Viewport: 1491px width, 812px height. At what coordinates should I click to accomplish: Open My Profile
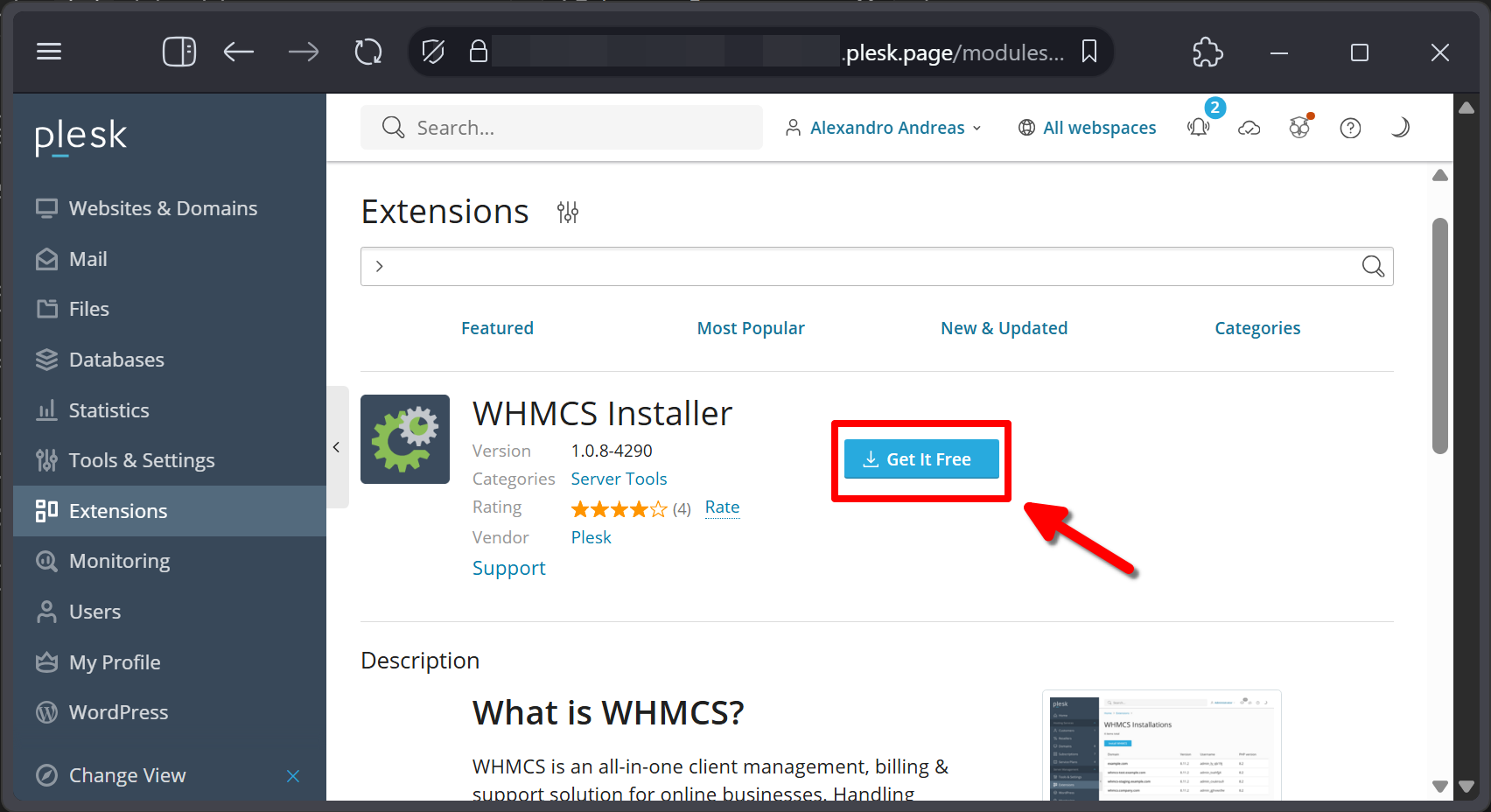[x=170, y=662]
